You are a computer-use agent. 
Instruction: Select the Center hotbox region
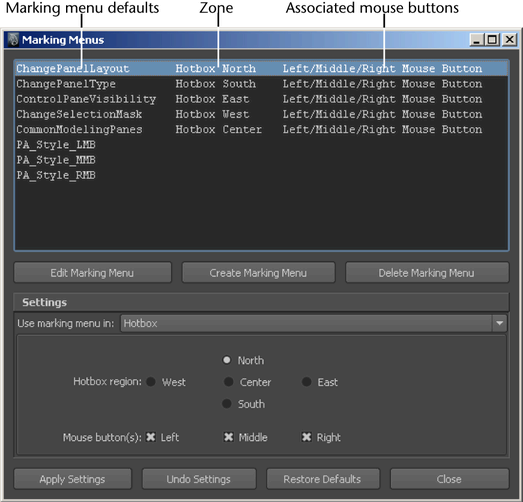228,382
